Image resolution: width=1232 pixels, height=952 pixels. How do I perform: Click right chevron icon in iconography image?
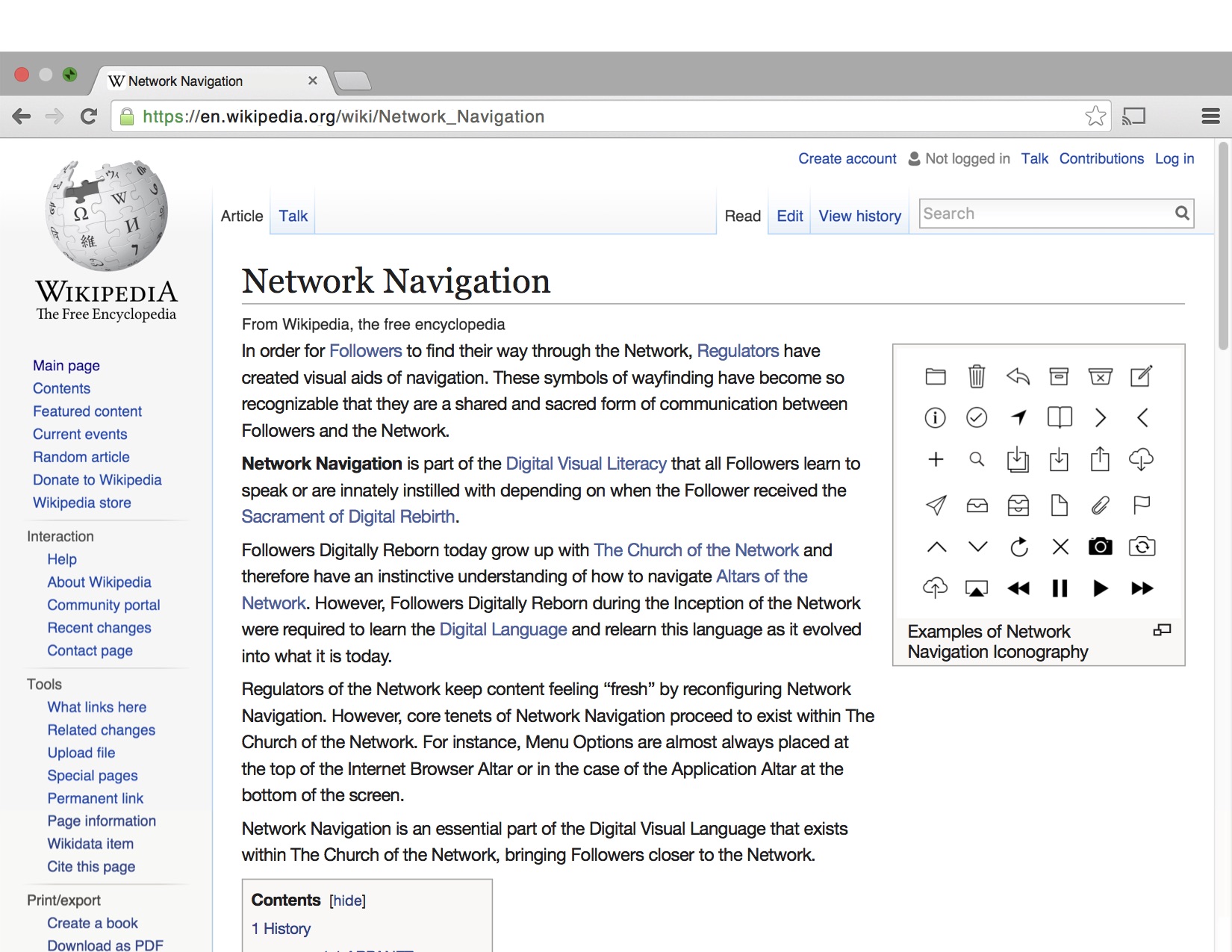coord(1101,417)
